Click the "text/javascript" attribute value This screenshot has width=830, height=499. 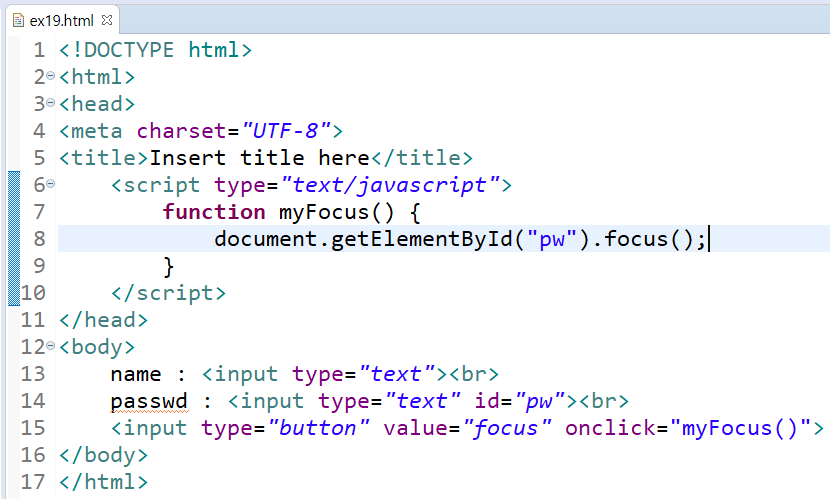pyautogui.click(x=391, y=185)
